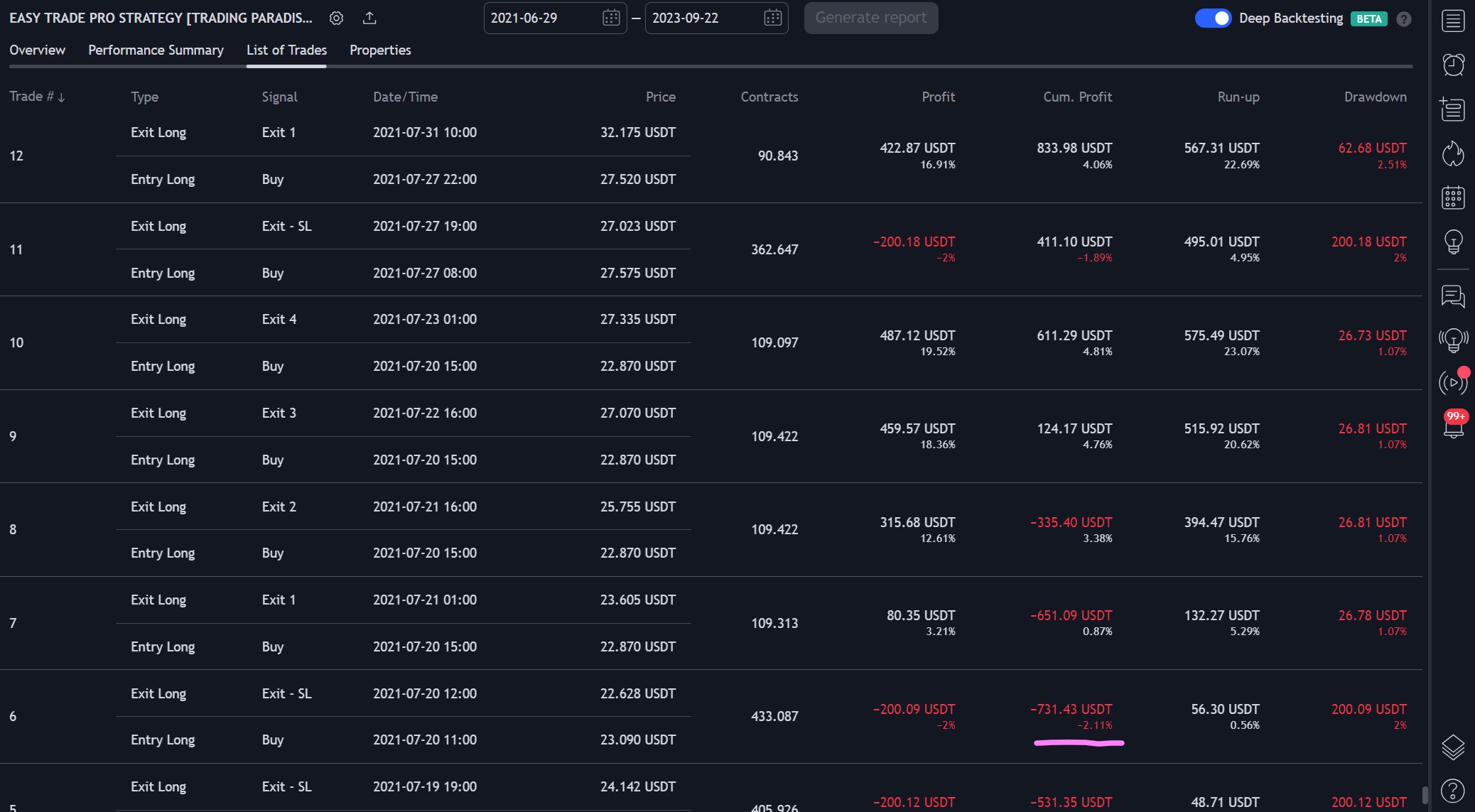
Task: Open the Alerts alarm clock icon
Action: 1453,65
